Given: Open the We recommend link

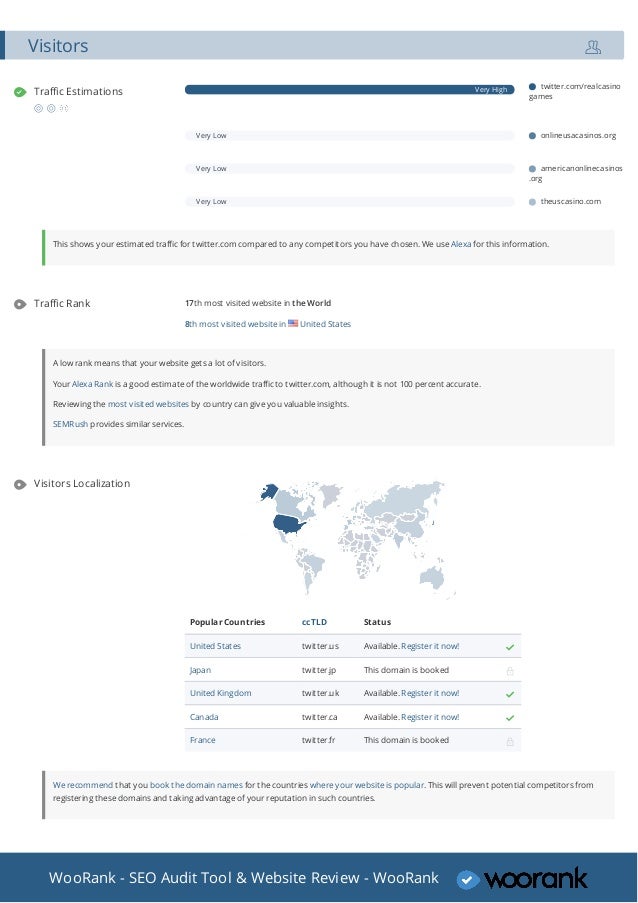Looking at the screenshot, I should [83, 785].
